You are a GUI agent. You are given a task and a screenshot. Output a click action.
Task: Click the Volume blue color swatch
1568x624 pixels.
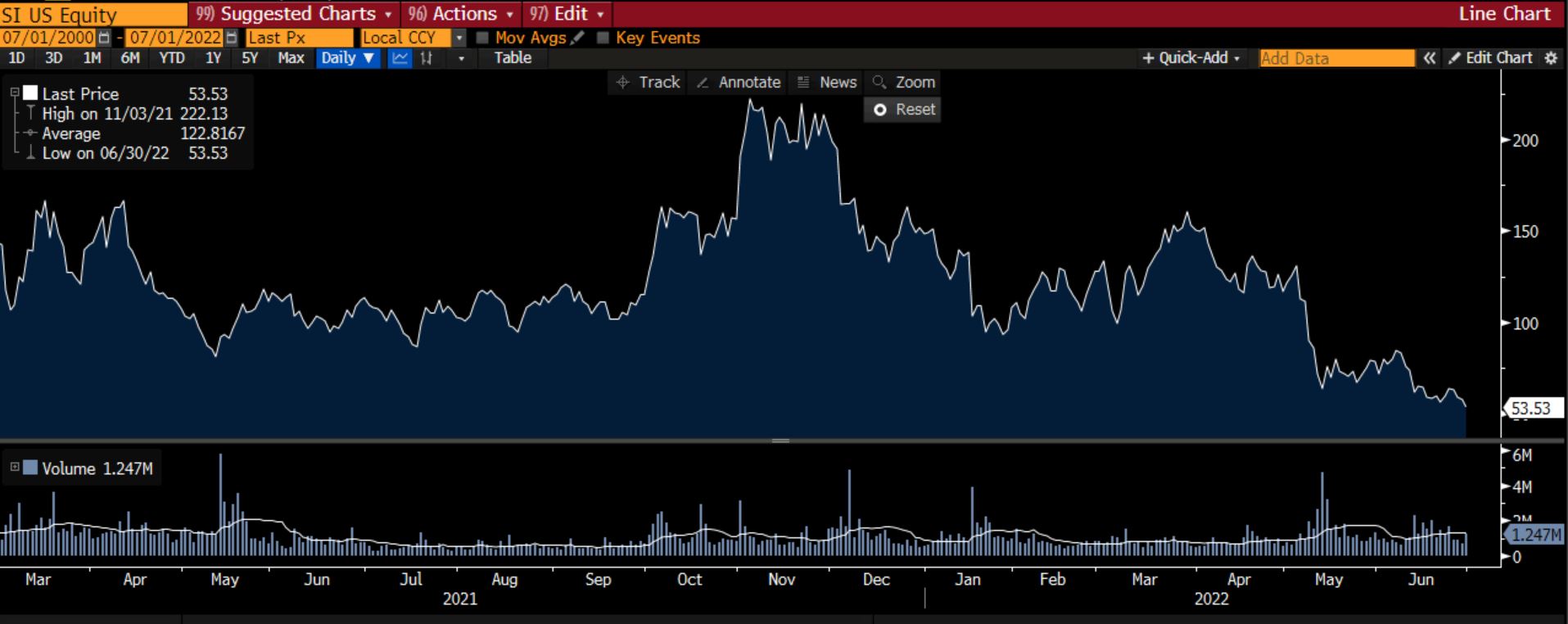coord(30,468)
